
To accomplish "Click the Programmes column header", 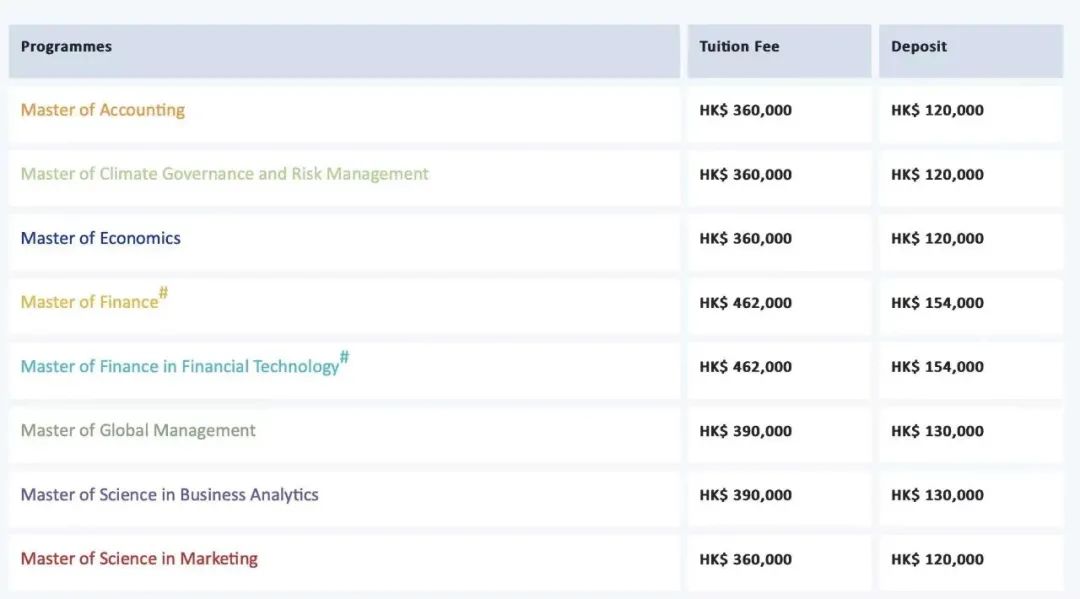I will click(66, 47).
